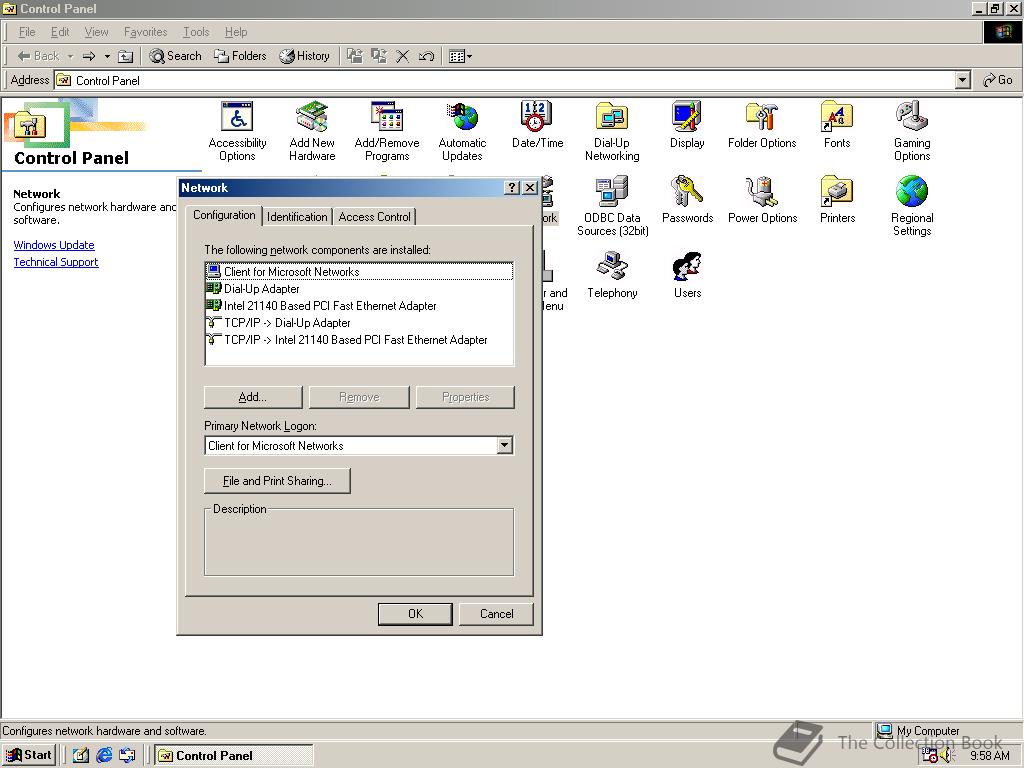Toggle the History pane button
Viewport: 1024px width, 768px height.
(x=304, y=56)
